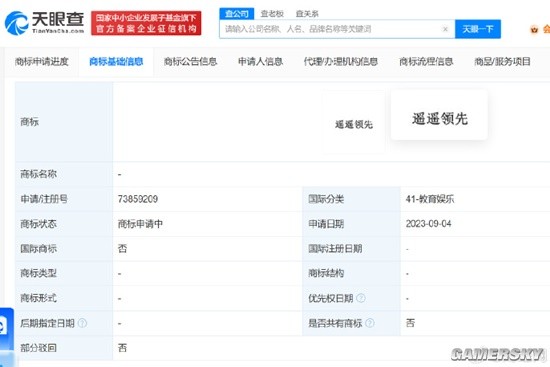Switch to the 代理/办理机构信息 tab
550x367 pixels.
tap(341, 62)
